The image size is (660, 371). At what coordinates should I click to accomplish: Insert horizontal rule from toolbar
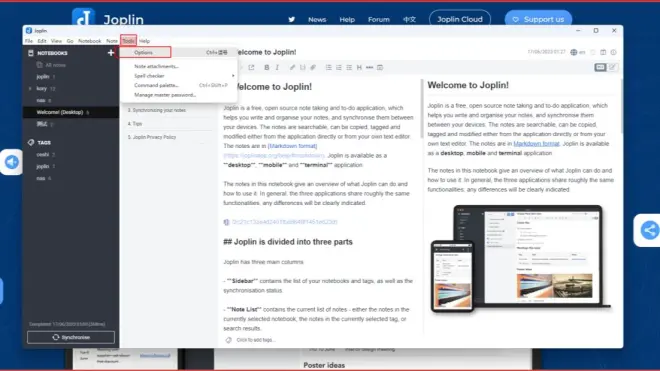click(370, 67)
